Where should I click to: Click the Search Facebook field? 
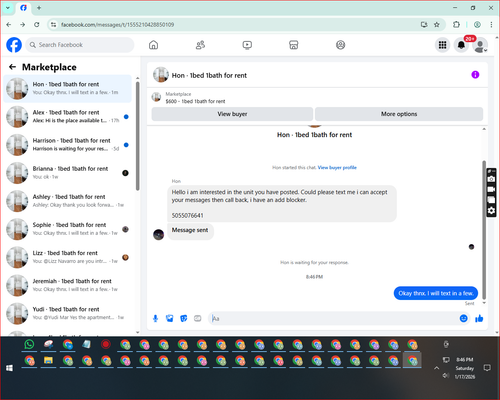pos(80,45)
